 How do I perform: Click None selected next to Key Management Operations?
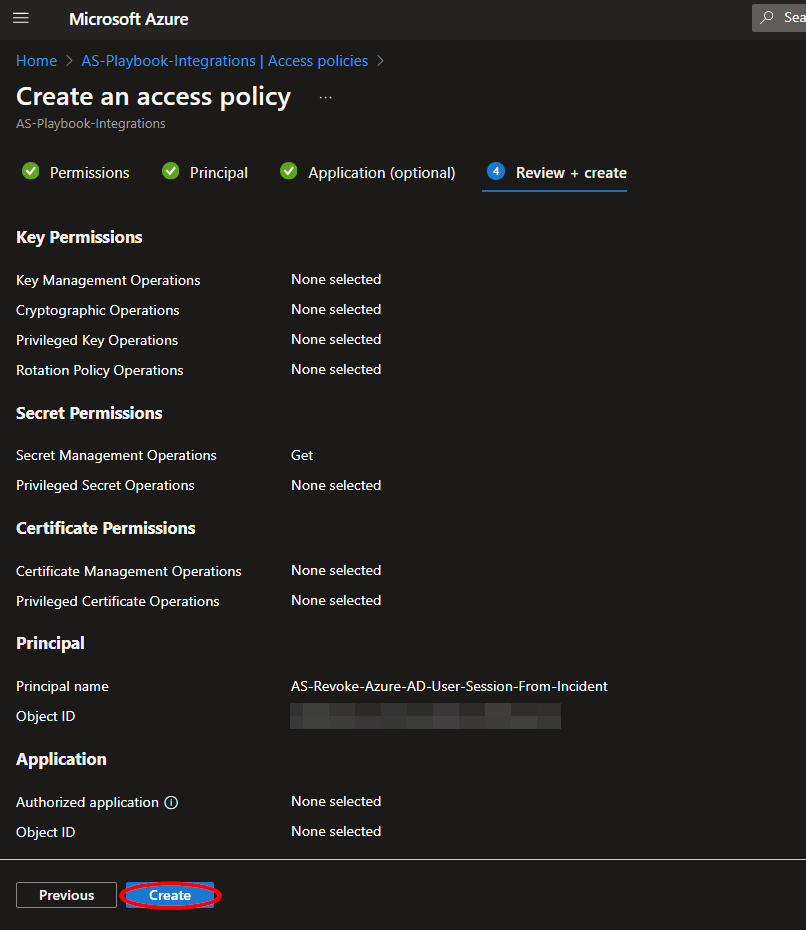(336, 279)
